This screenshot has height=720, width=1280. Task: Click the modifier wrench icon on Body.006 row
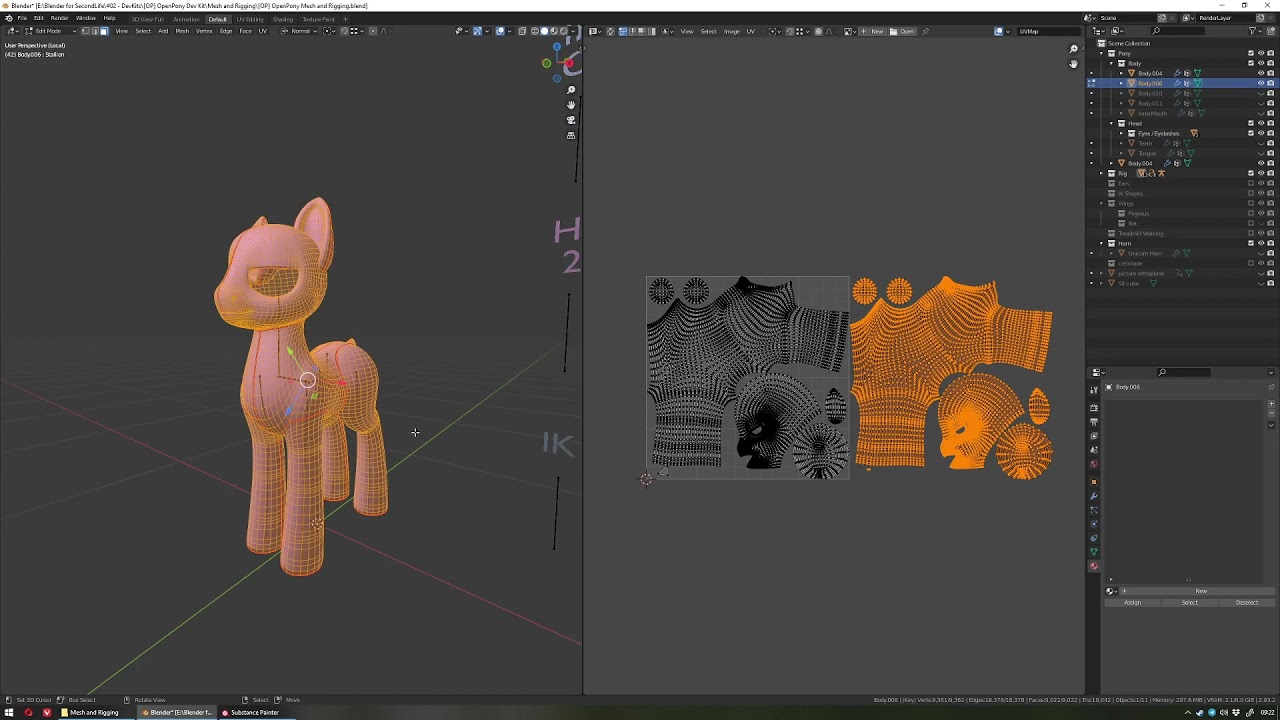click(1177, 83)
